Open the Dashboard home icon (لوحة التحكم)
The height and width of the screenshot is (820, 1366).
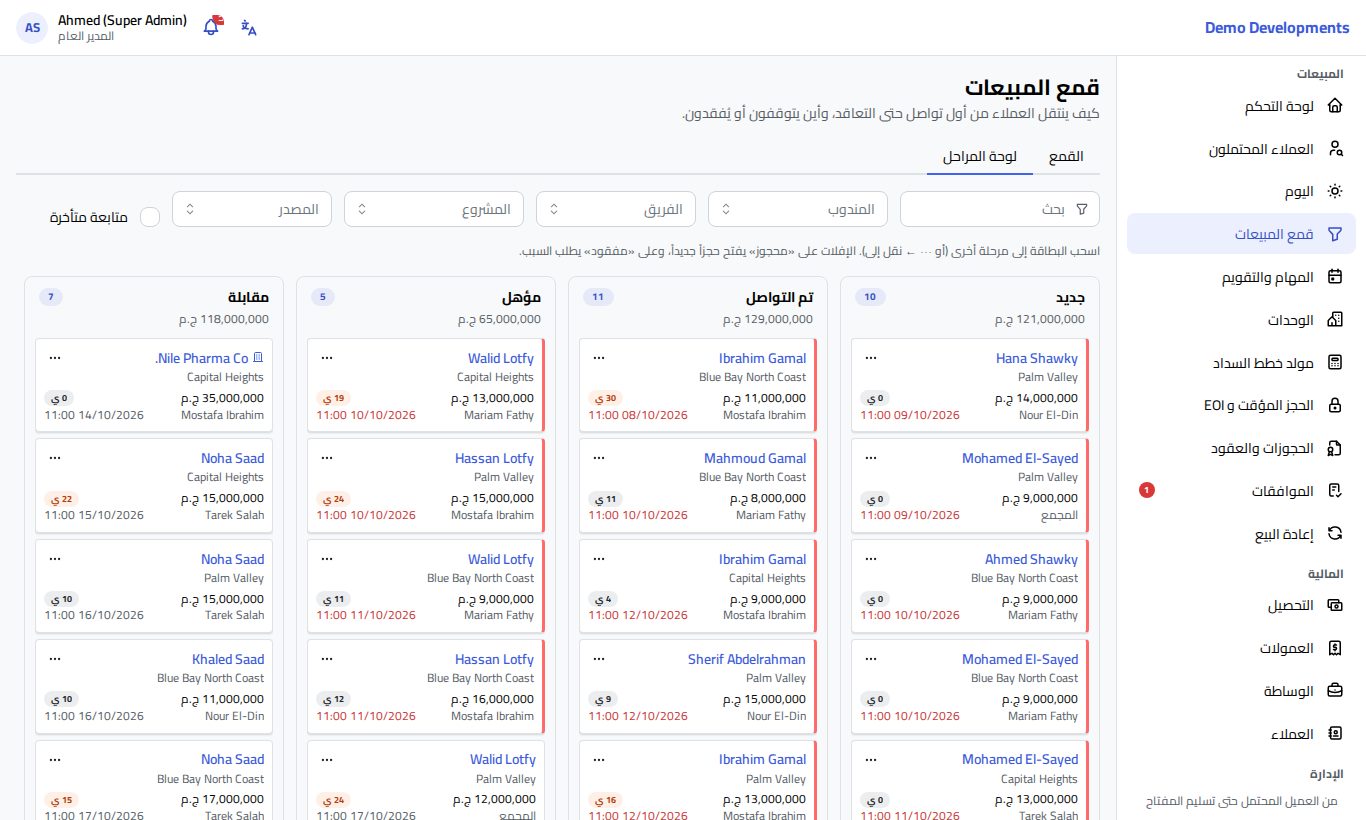pyautogui.click(x=1334, y=106)
